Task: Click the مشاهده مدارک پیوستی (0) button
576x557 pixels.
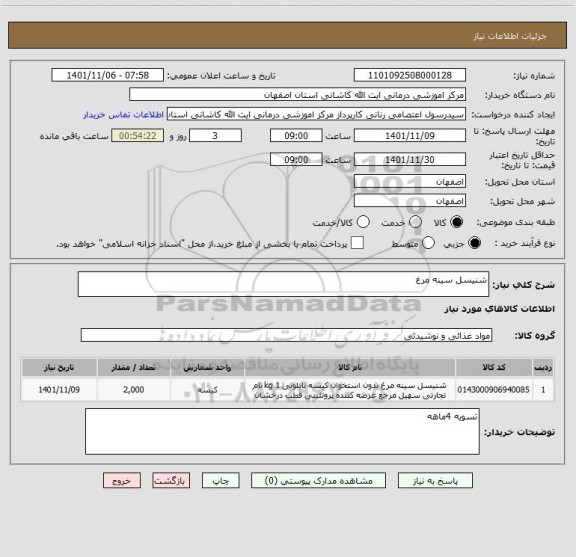Action: tap(318, 481)
